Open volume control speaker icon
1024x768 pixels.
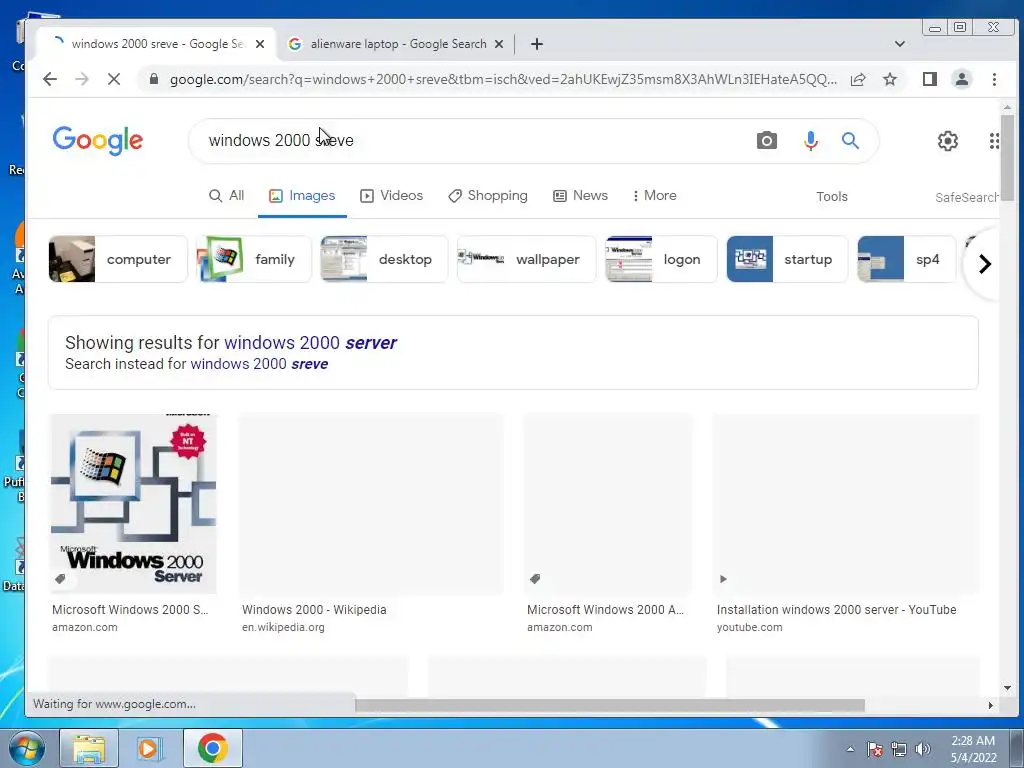click(x=923, y=749)
